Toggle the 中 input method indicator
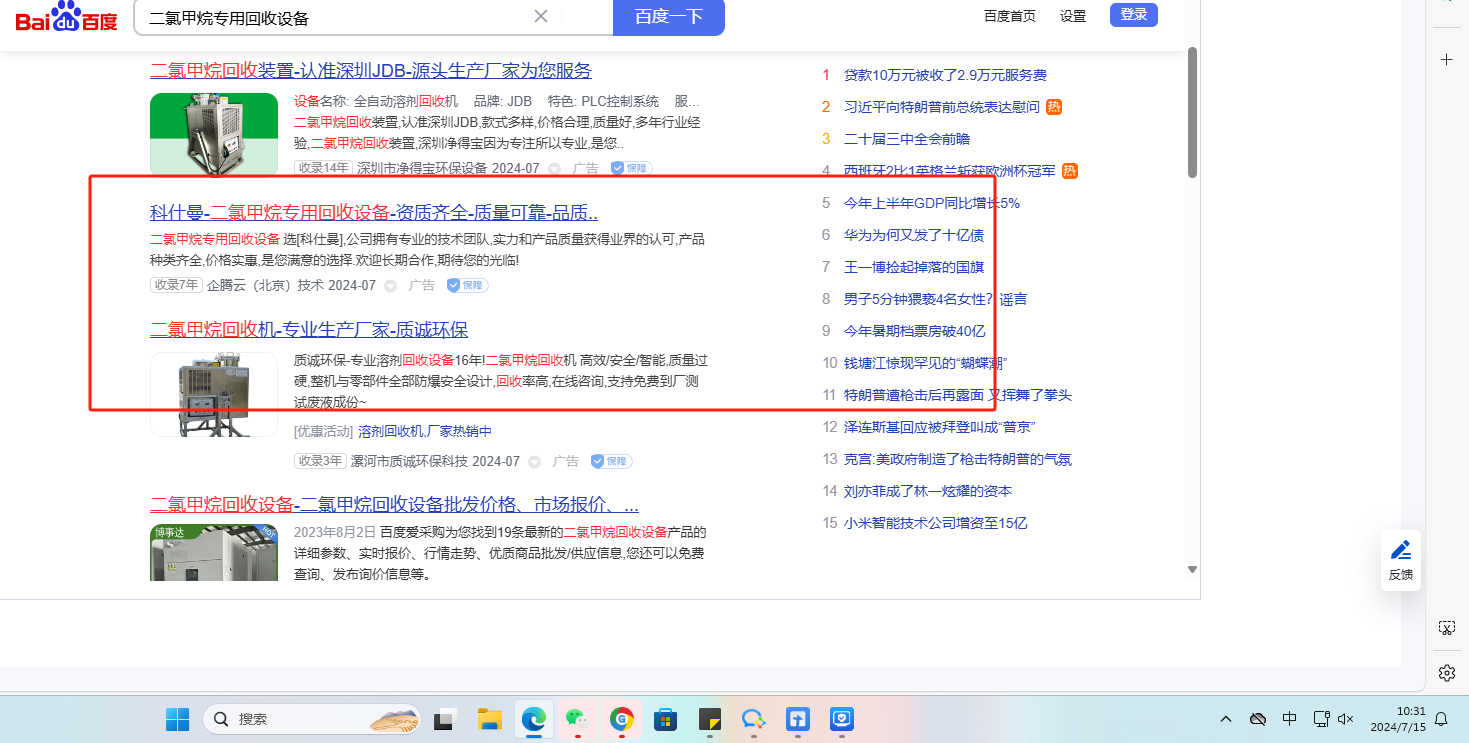The height and width of the screenshot is (743, 1469). [x=1289, y=719]
